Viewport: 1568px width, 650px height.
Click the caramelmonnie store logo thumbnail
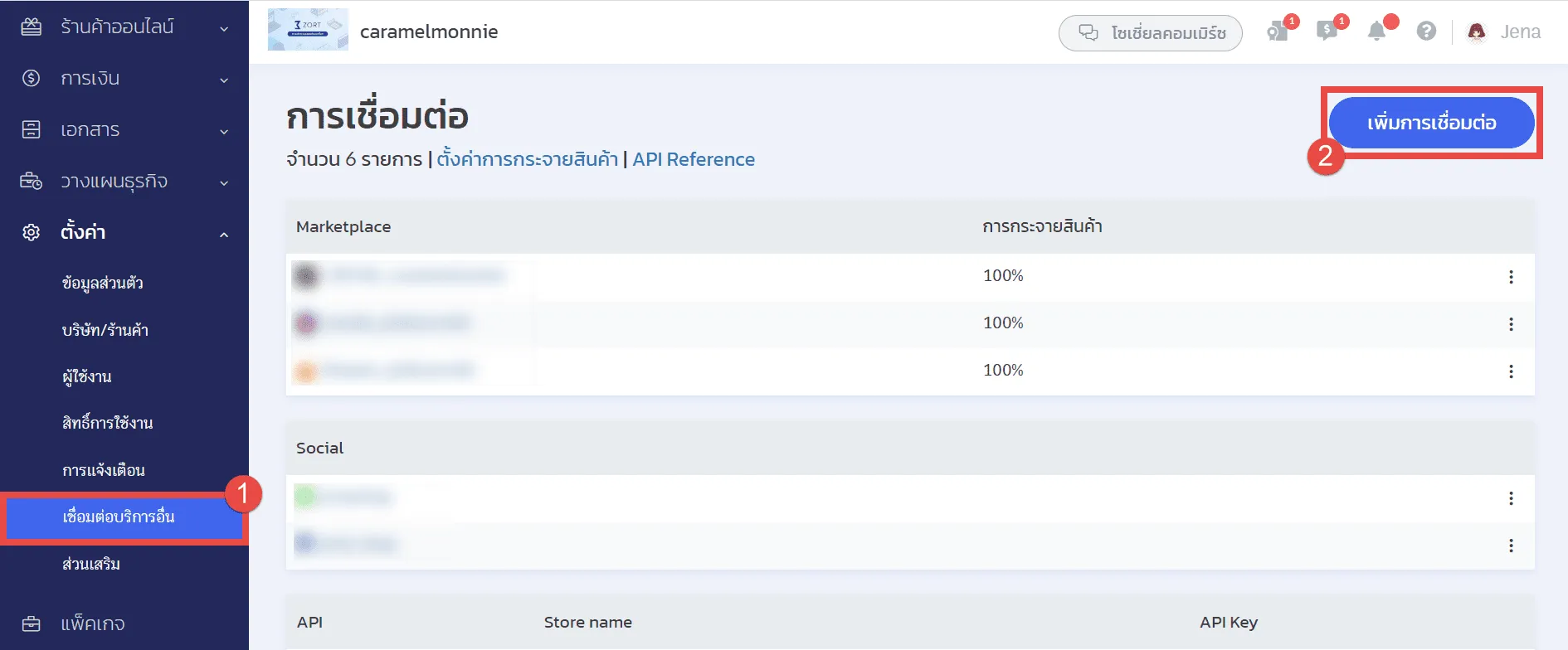[x=308, y=31]
